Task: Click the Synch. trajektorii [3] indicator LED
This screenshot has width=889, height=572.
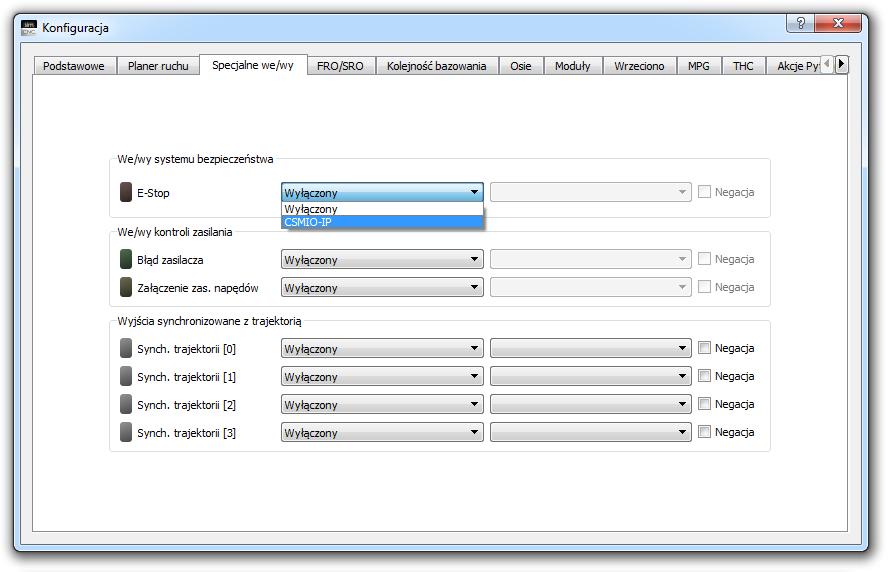Action: point(126,432)
